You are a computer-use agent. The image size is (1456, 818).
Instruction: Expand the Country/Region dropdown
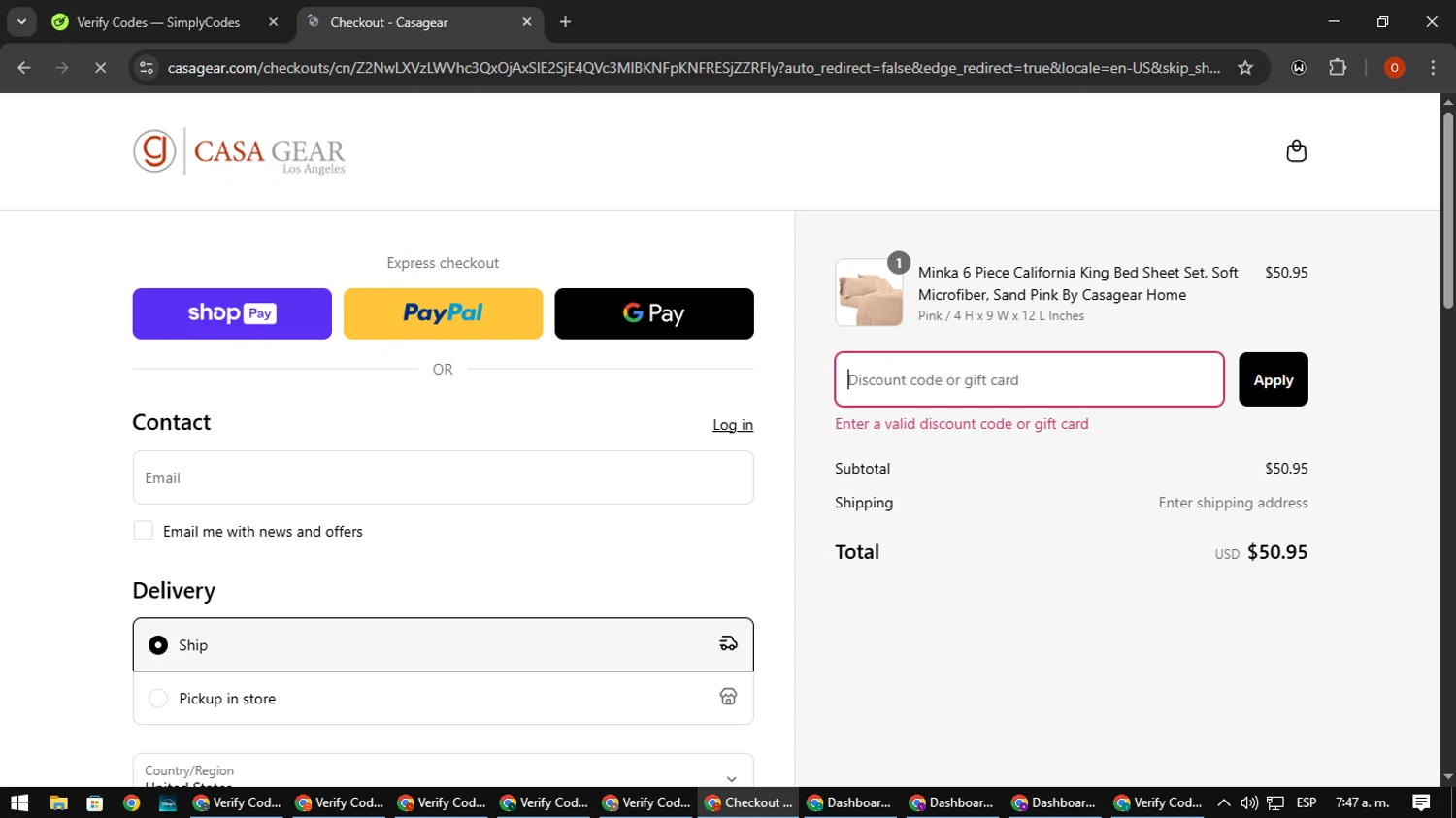coord(443,771)
